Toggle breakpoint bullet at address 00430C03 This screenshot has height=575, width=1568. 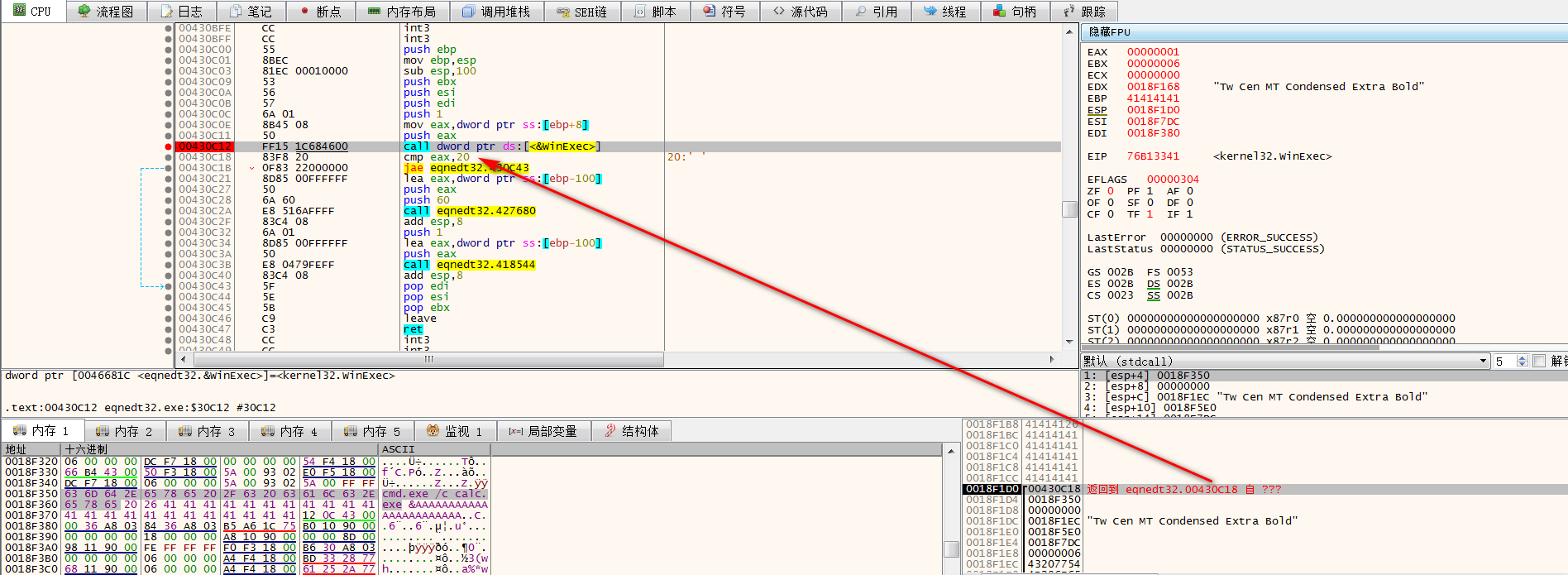click(168, 71)
